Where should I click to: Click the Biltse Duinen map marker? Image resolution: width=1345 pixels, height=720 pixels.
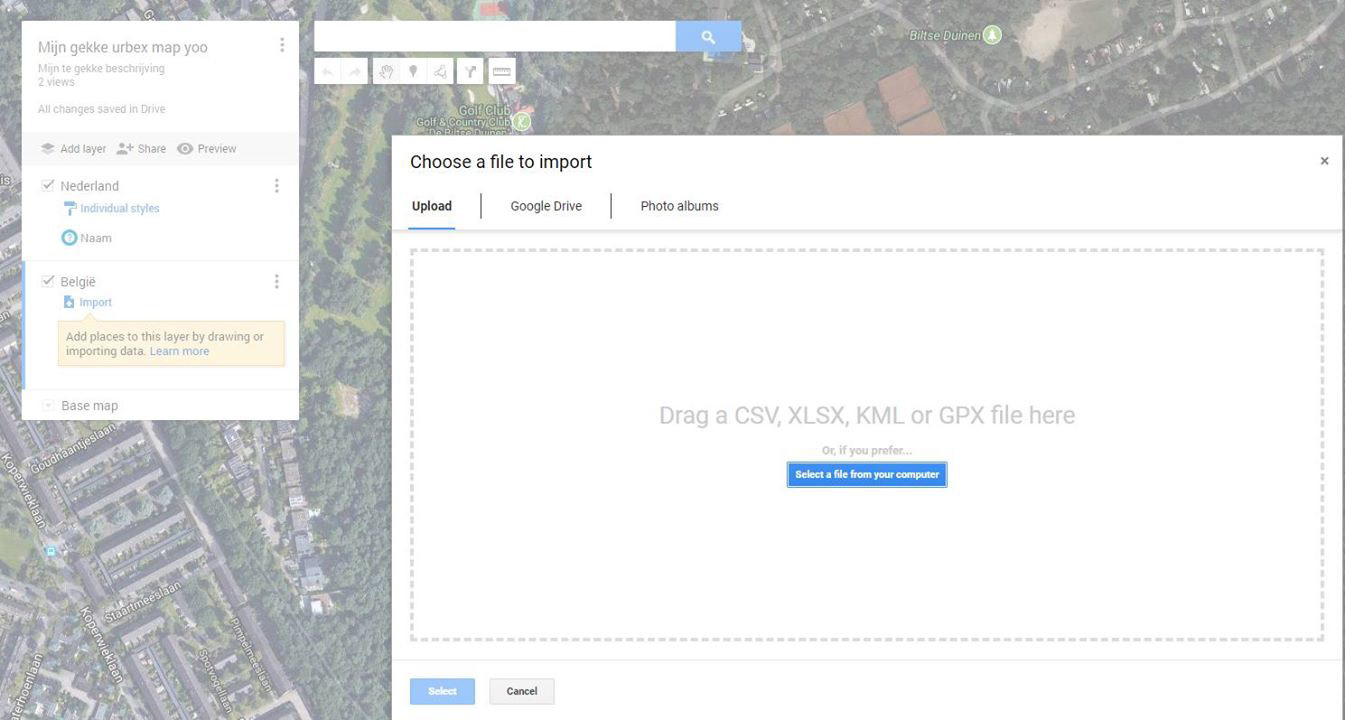pyautogui.click(x=992, y=35)
